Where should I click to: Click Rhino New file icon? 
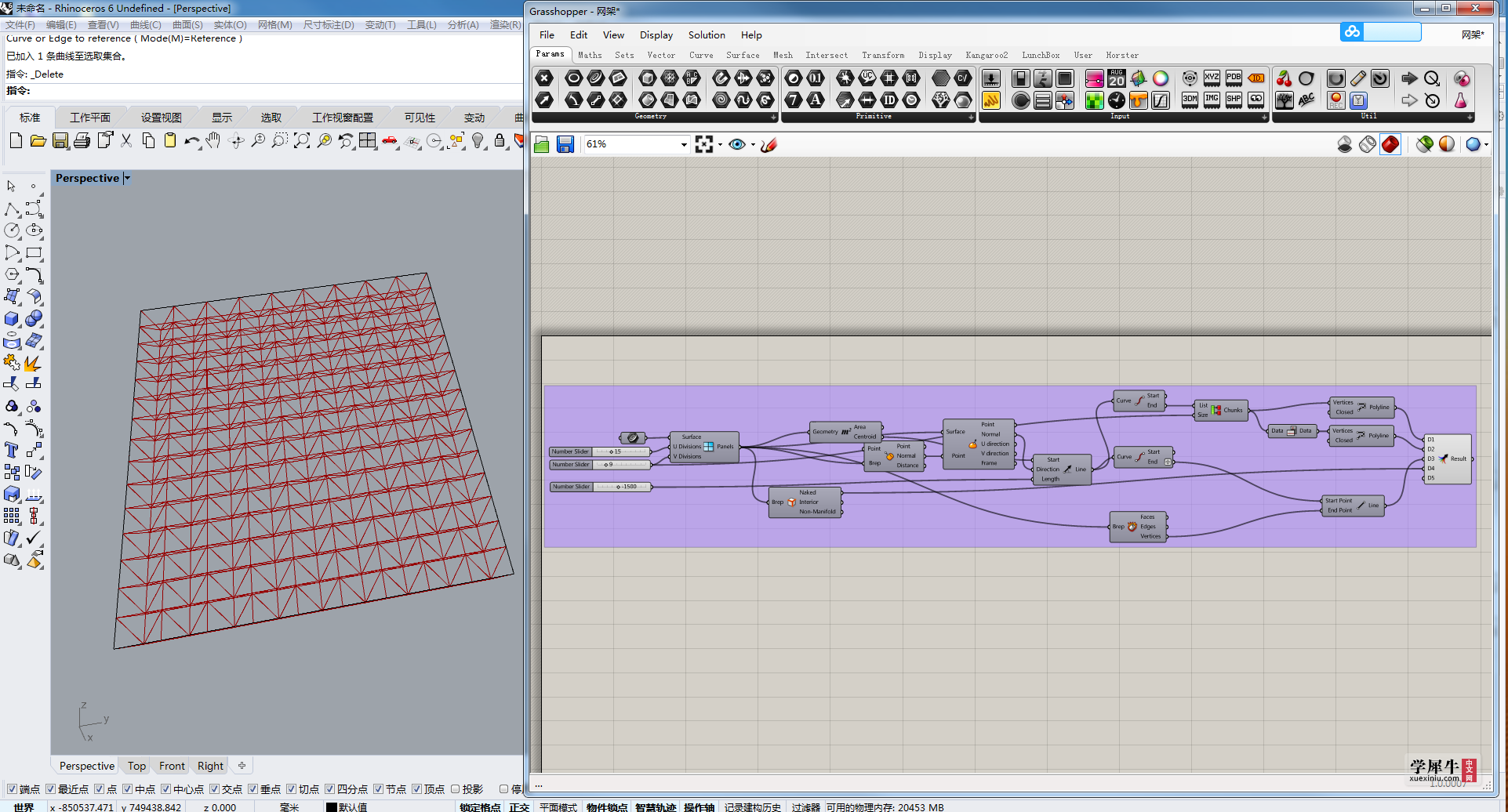click(16, 140)
